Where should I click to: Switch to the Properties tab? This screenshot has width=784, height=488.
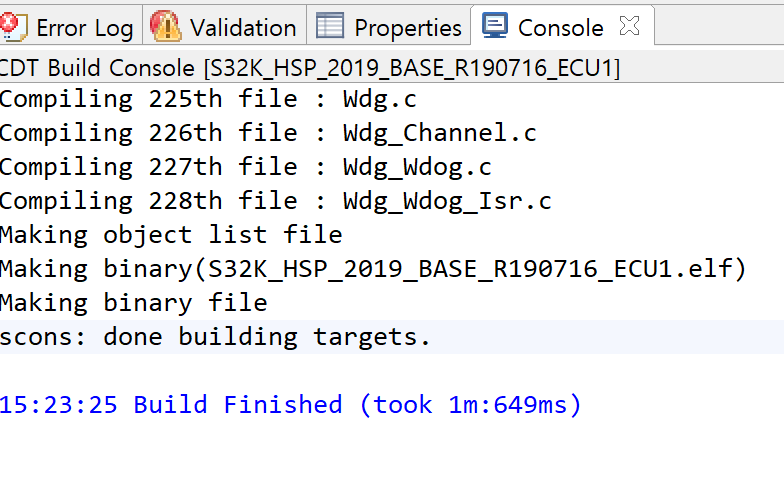pos(407,28)
